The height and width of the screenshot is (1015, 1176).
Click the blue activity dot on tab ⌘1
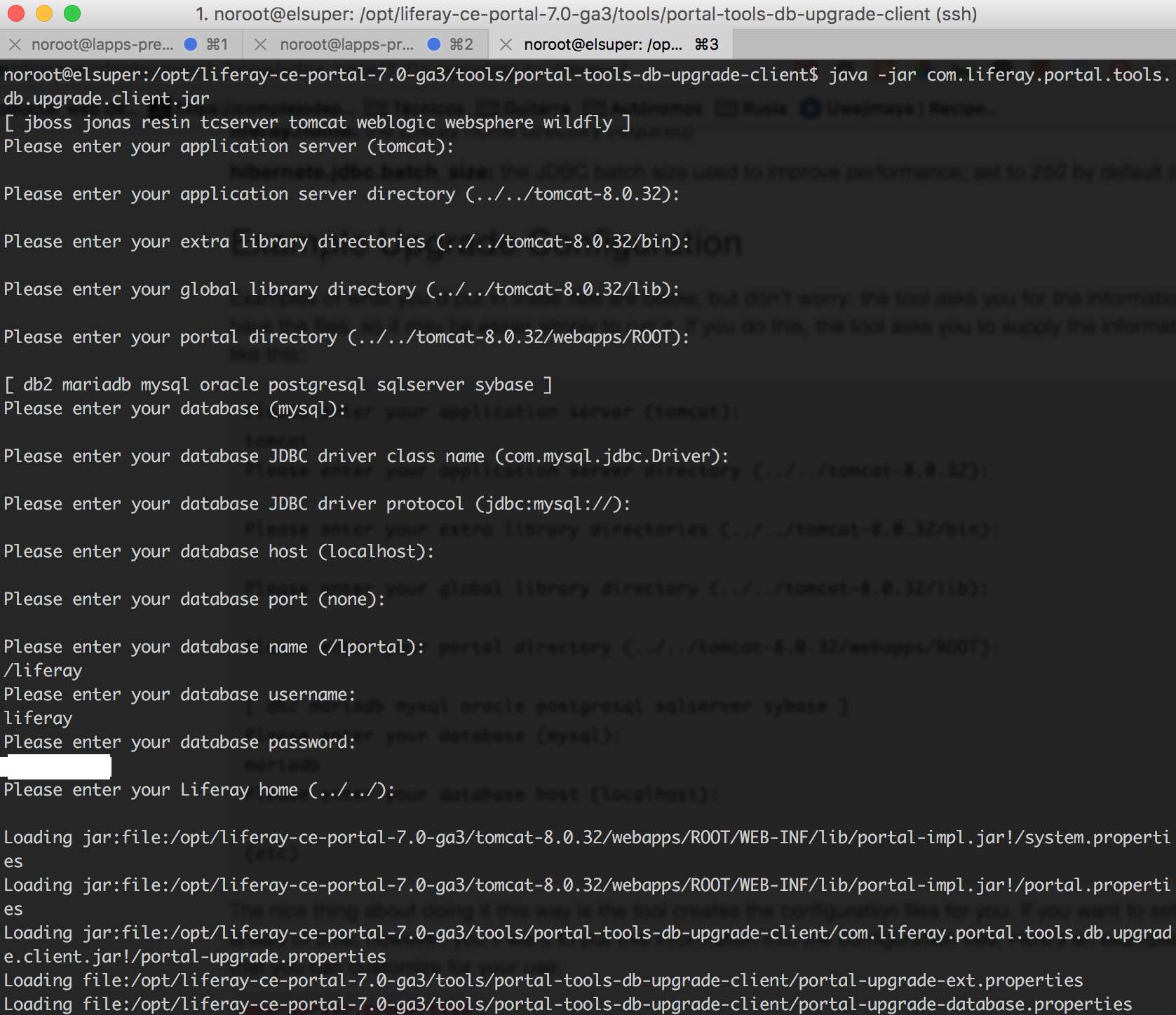190,44
